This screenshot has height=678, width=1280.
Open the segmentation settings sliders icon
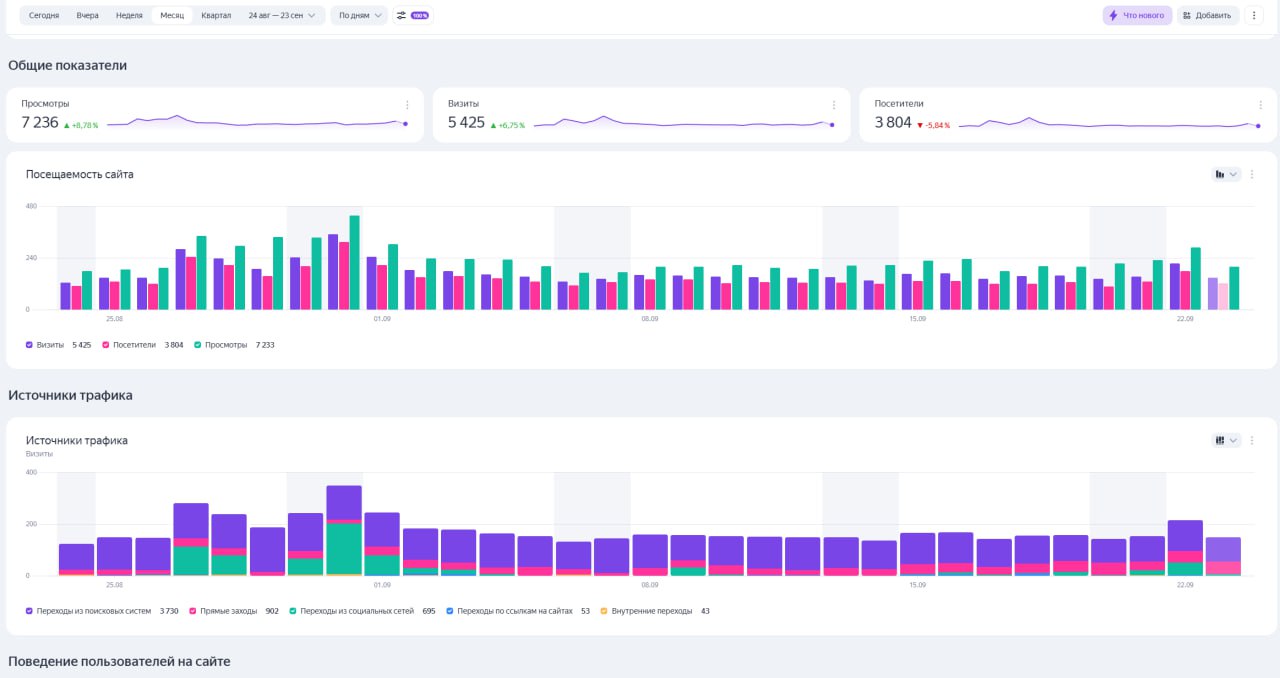coord(401,16)
